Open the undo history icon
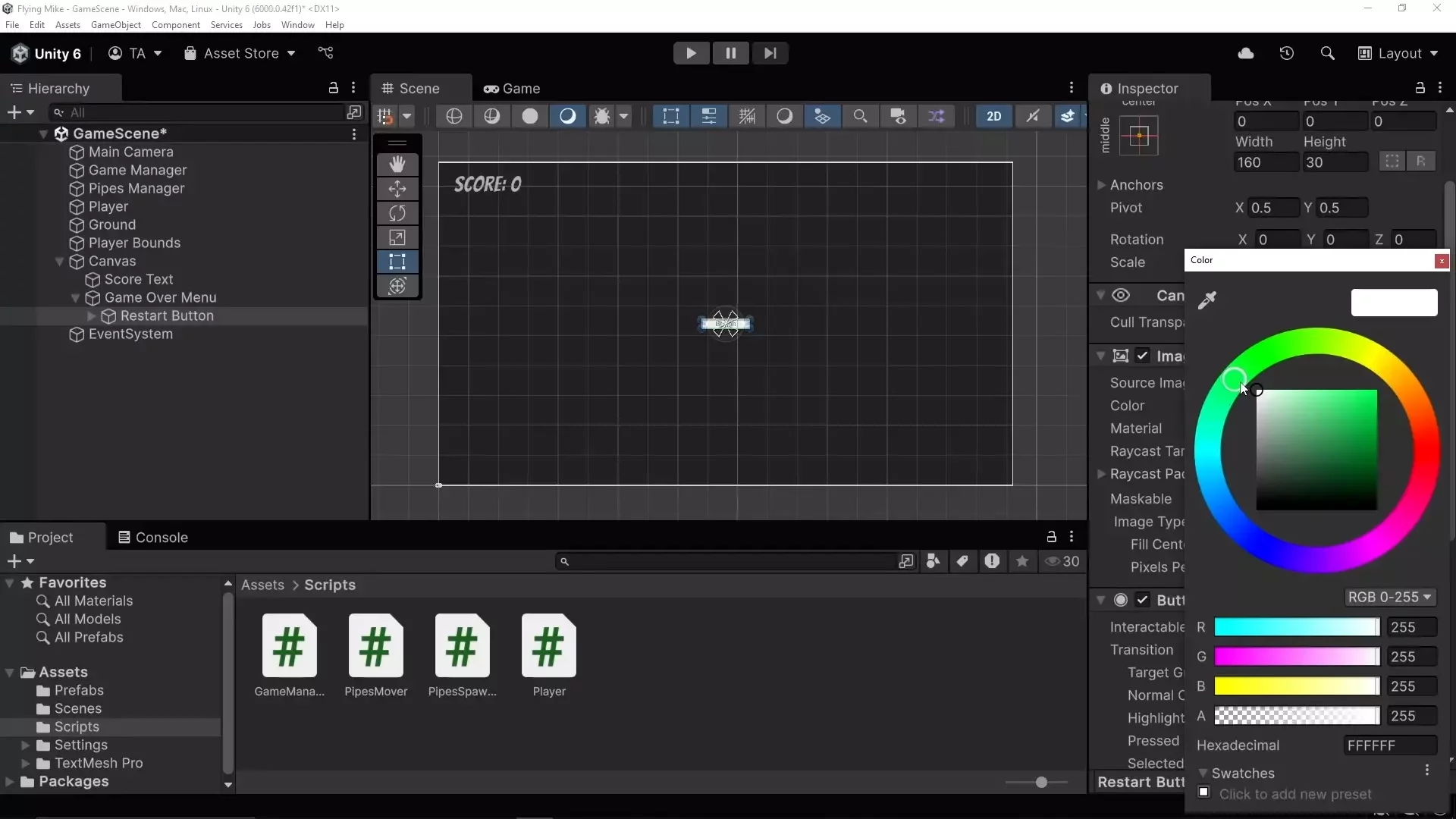The height and width of the screenshot is (819, 1456). click(1287, 53)
